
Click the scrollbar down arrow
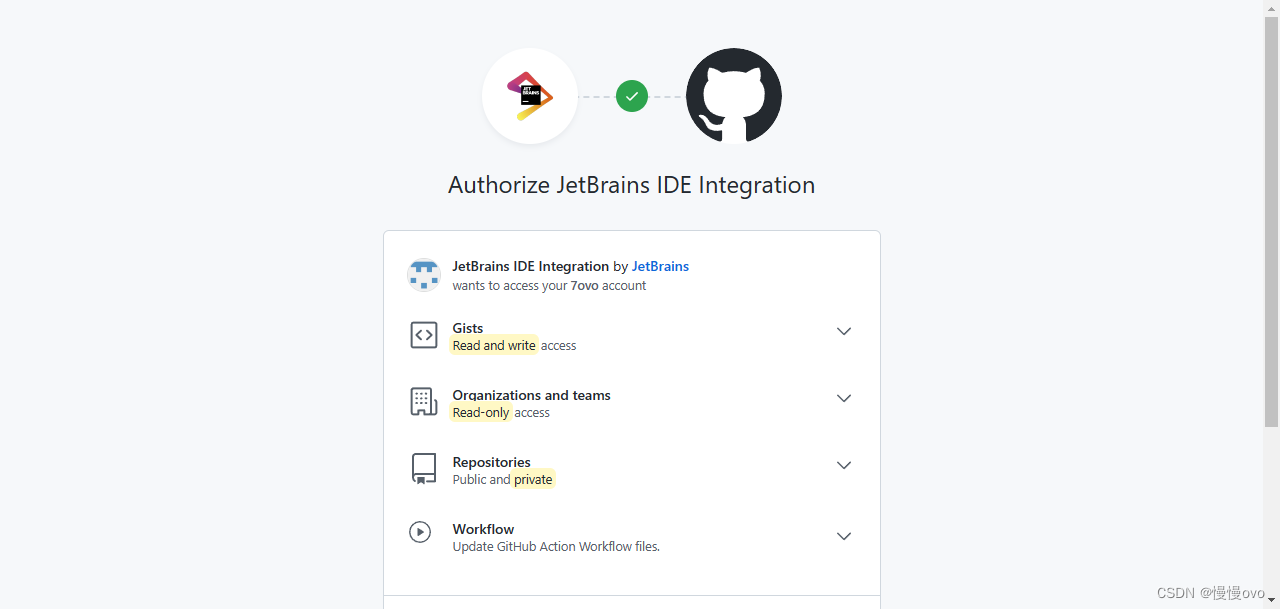pyautogui.click(x=1272, y=600)
